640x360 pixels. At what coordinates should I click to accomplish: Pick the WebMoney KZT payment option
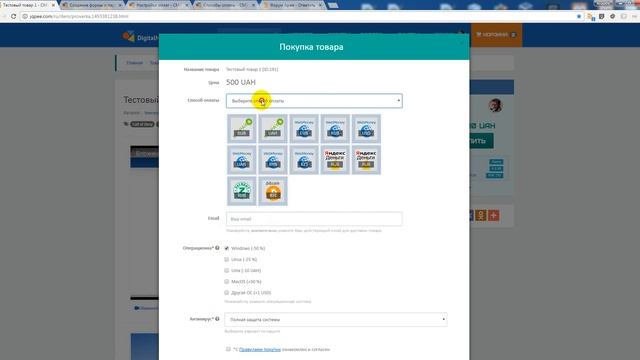point(304,160)
